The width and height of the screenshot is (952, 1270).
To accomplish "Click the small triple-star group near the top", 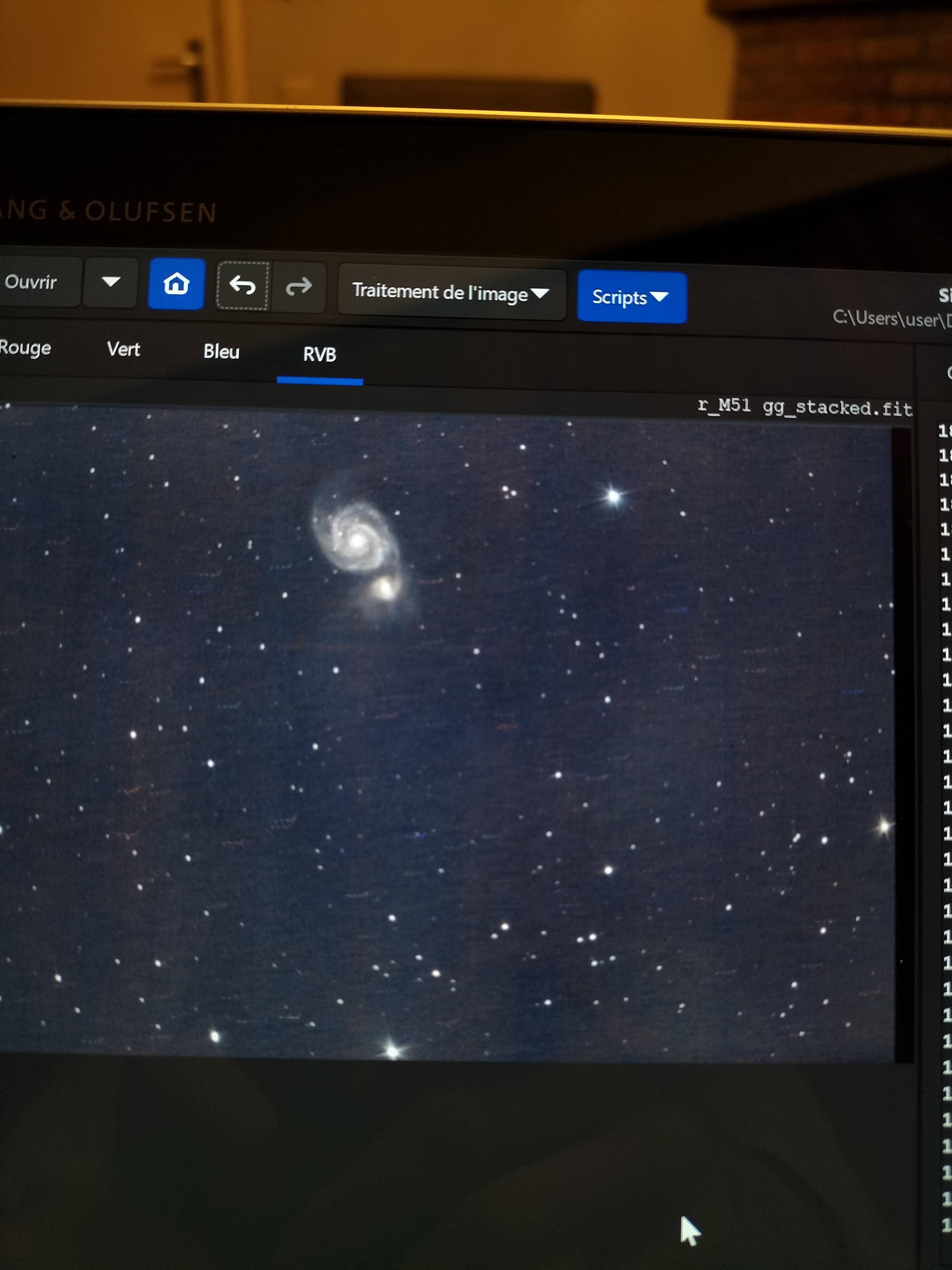I will [509, 492].
